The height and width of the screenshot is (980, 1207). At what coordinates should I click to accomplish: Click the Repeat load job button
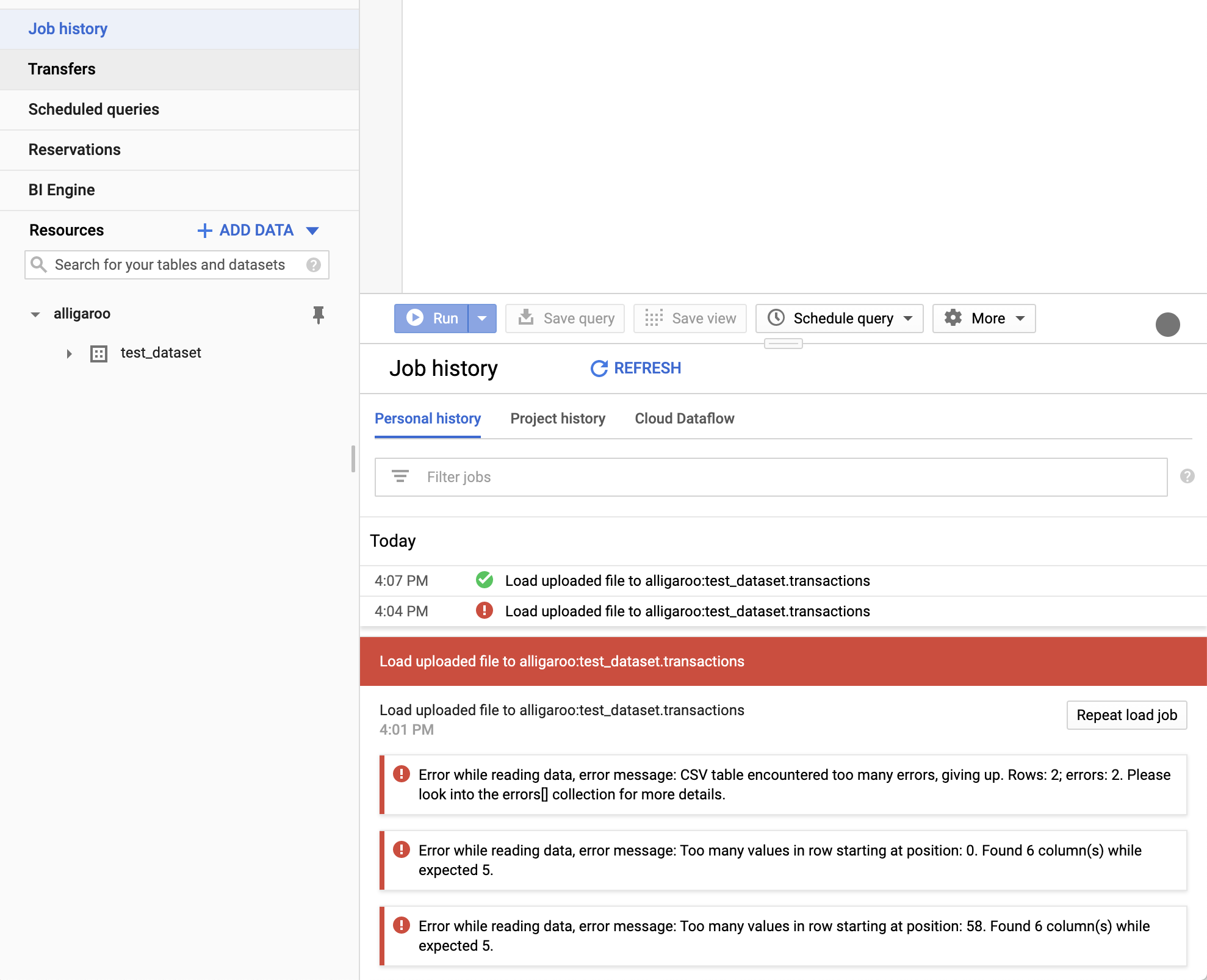[1126, 715]
